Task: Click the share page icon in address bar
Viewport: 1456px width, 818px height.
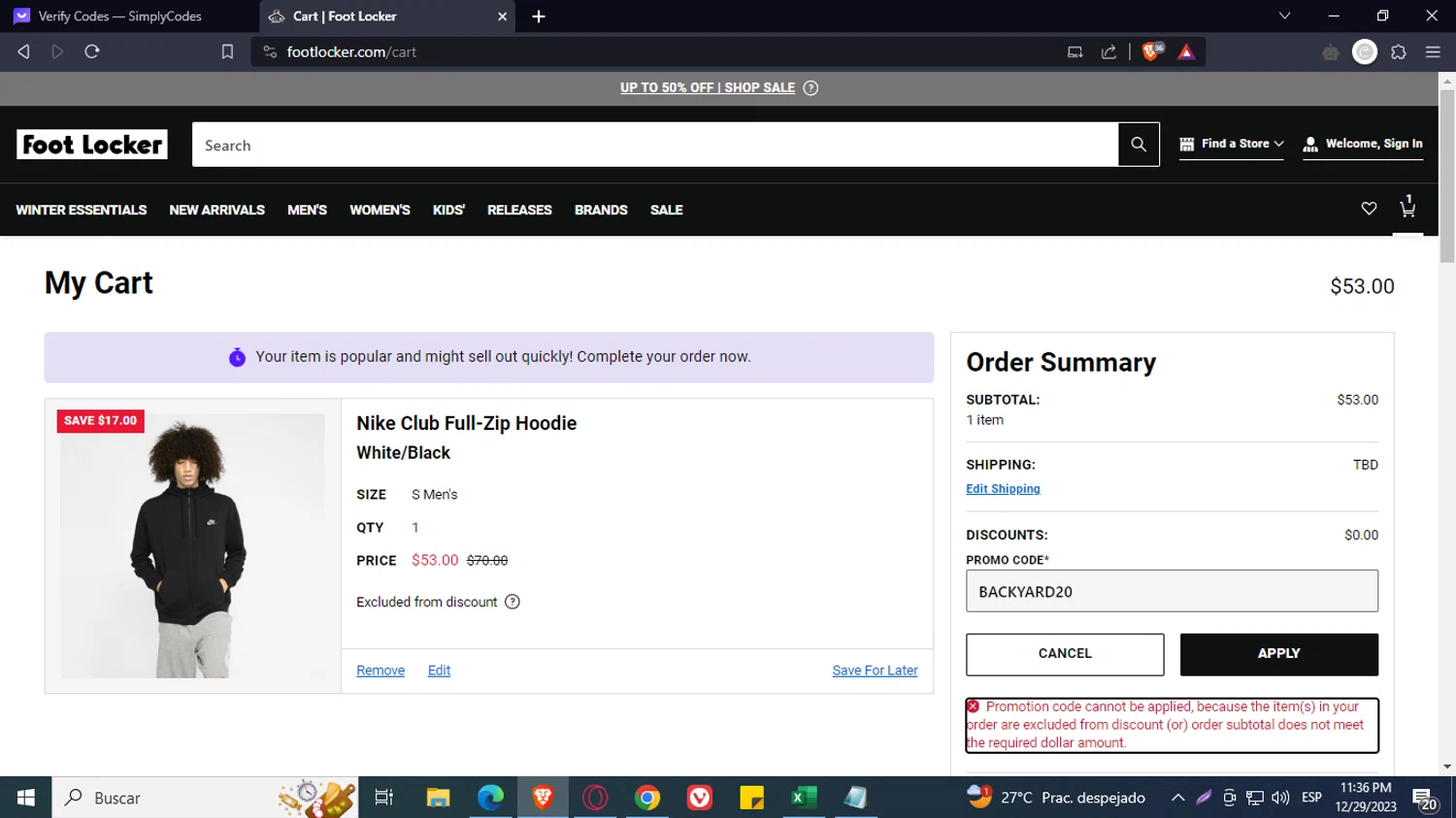Action: point(1109,51)
